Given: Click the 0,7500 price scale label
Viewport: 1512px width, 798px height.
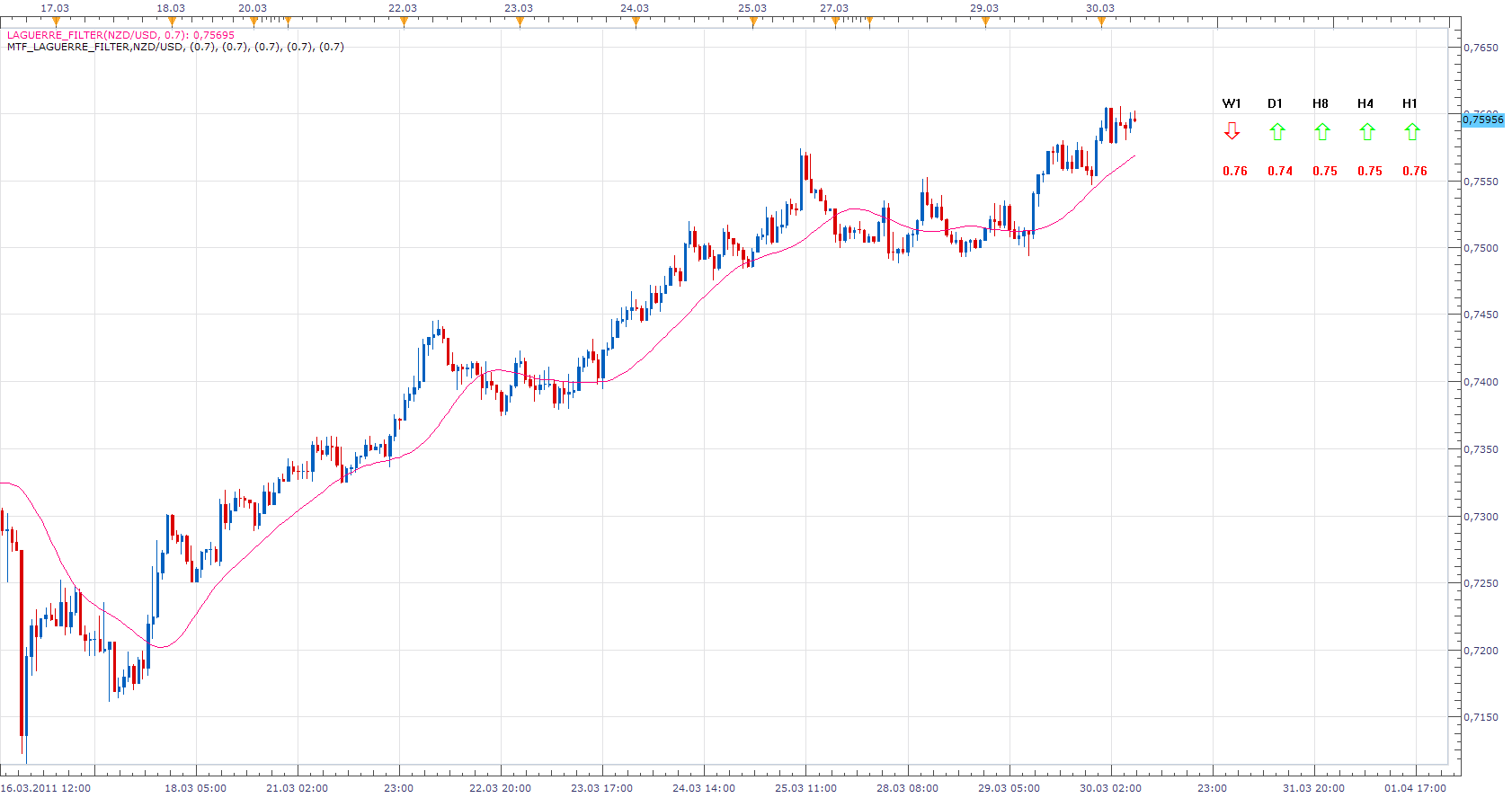Looking at the screenshot, I should pyautogui.click(x=1481, y=248).
